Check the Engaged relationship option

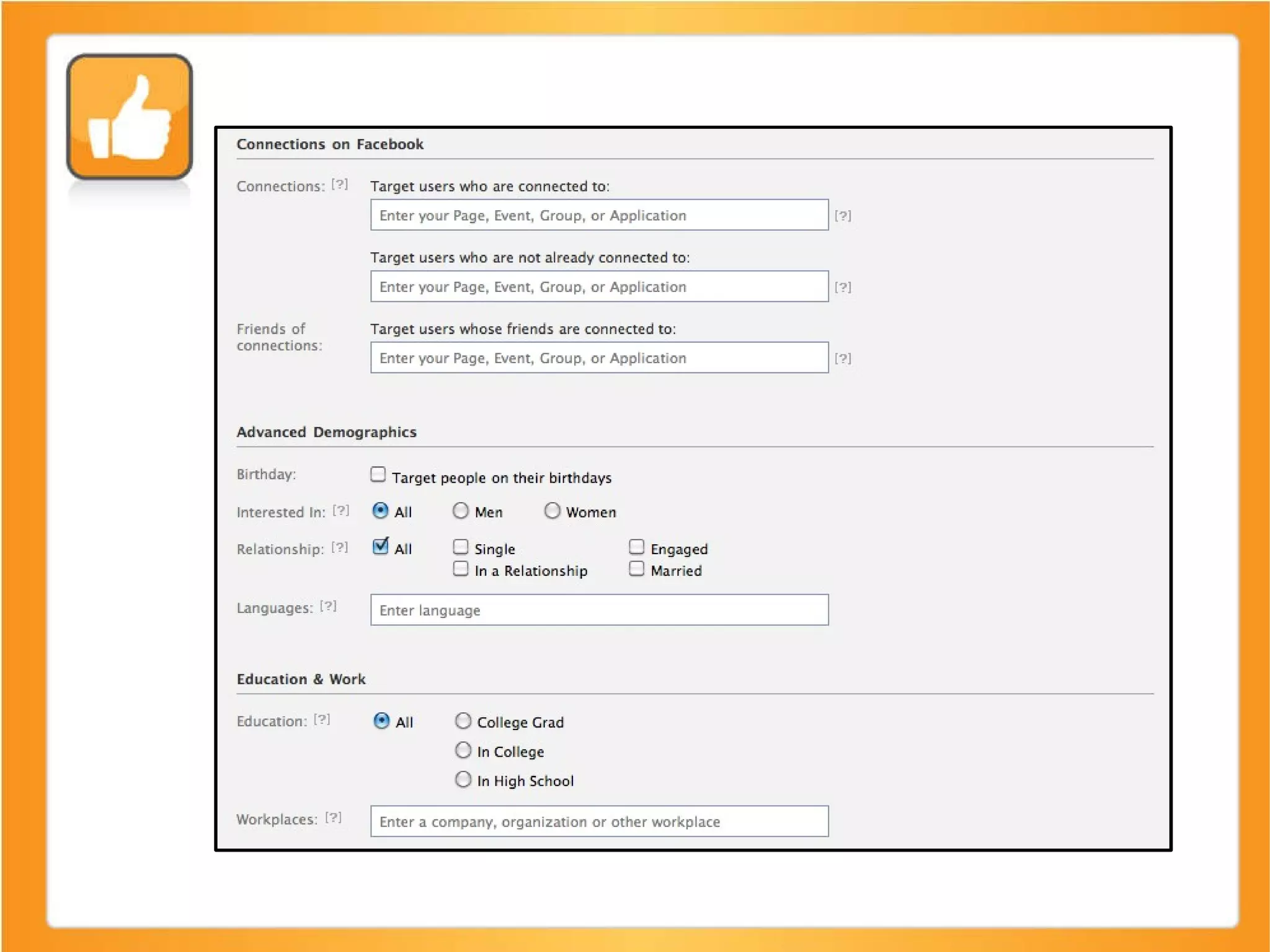pos(636,547)
